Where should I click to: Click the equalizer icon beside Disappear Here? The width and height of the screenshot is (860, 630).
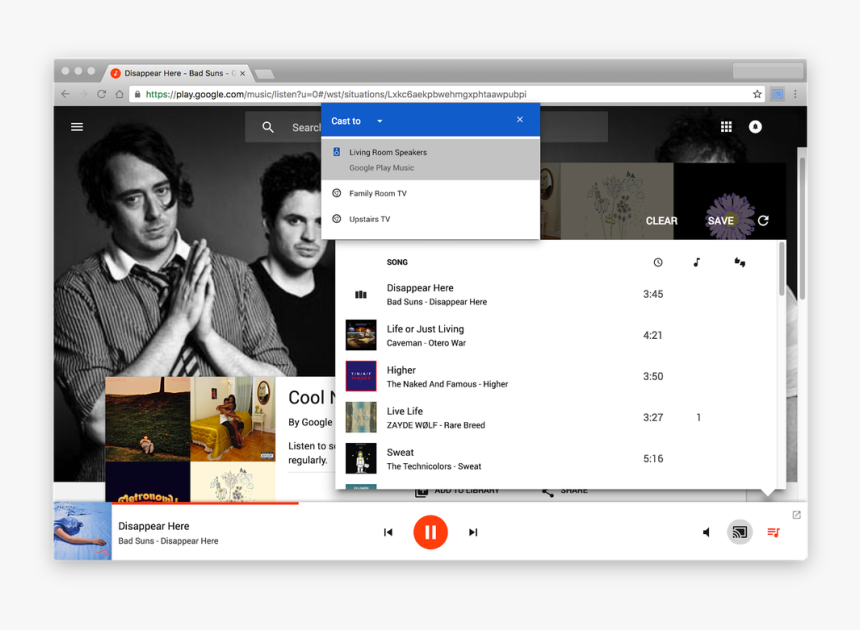point(360,294)
